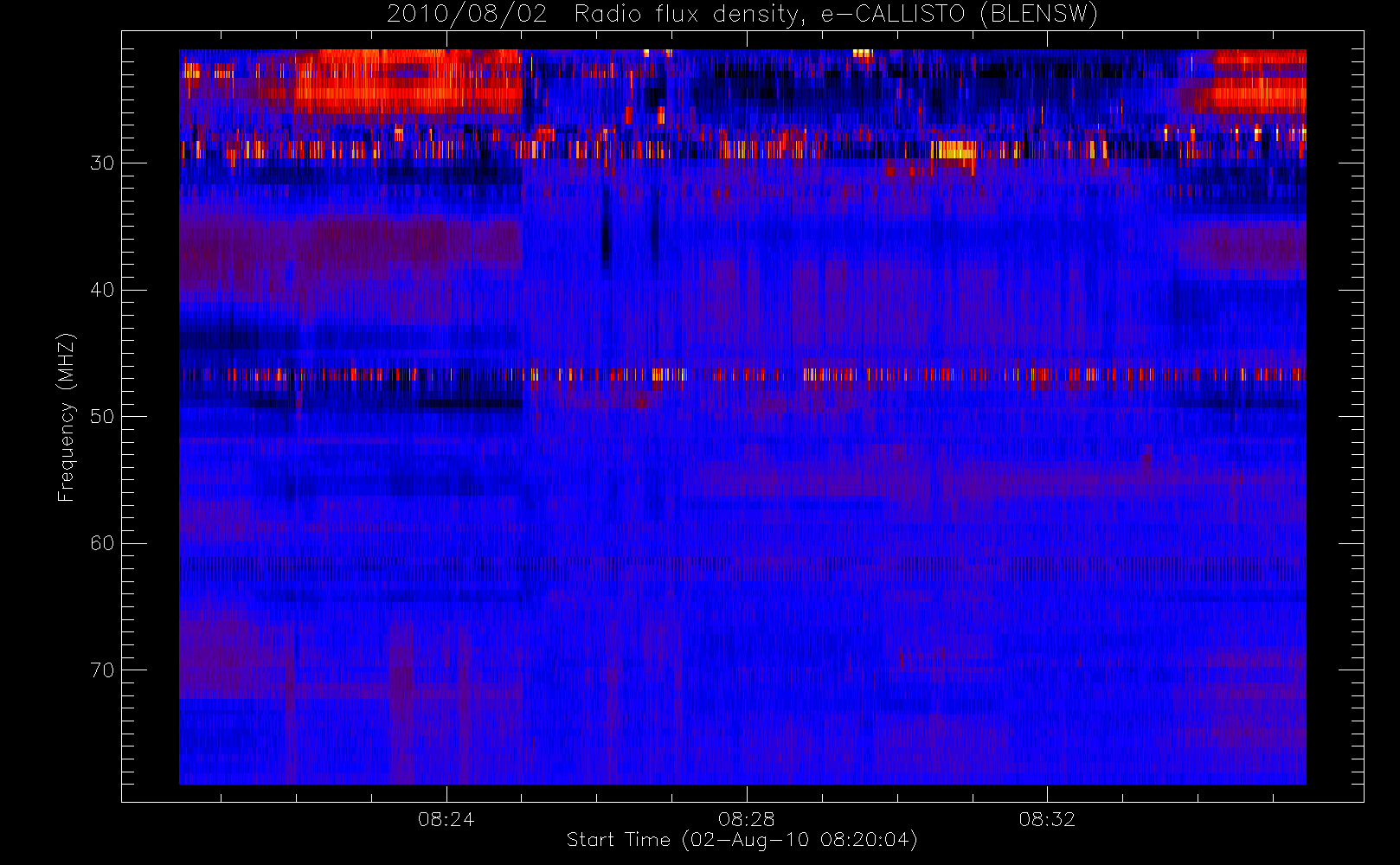Click the 50 MHz frequency tick label
Screen dimensions: 1400x865
[x=102, y=417]
